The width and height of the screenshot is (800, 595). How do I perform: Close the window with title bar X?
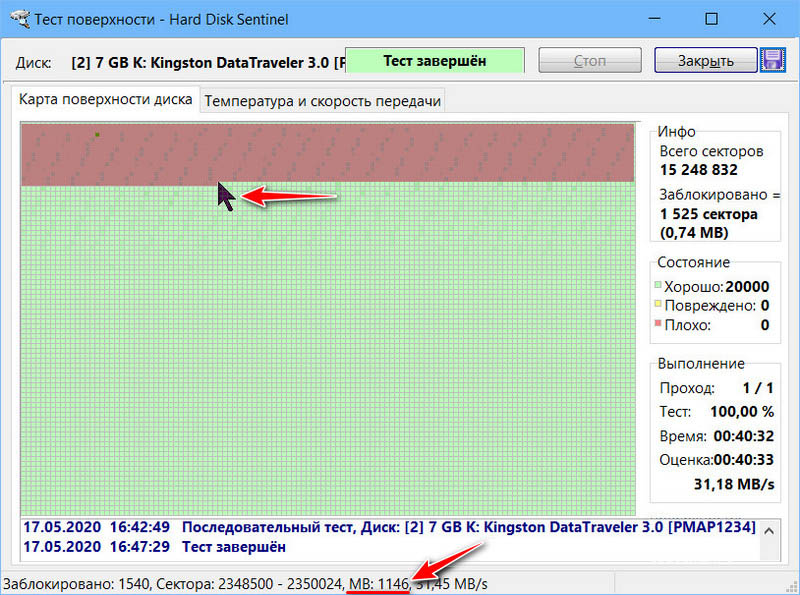(x=769, y=19)
